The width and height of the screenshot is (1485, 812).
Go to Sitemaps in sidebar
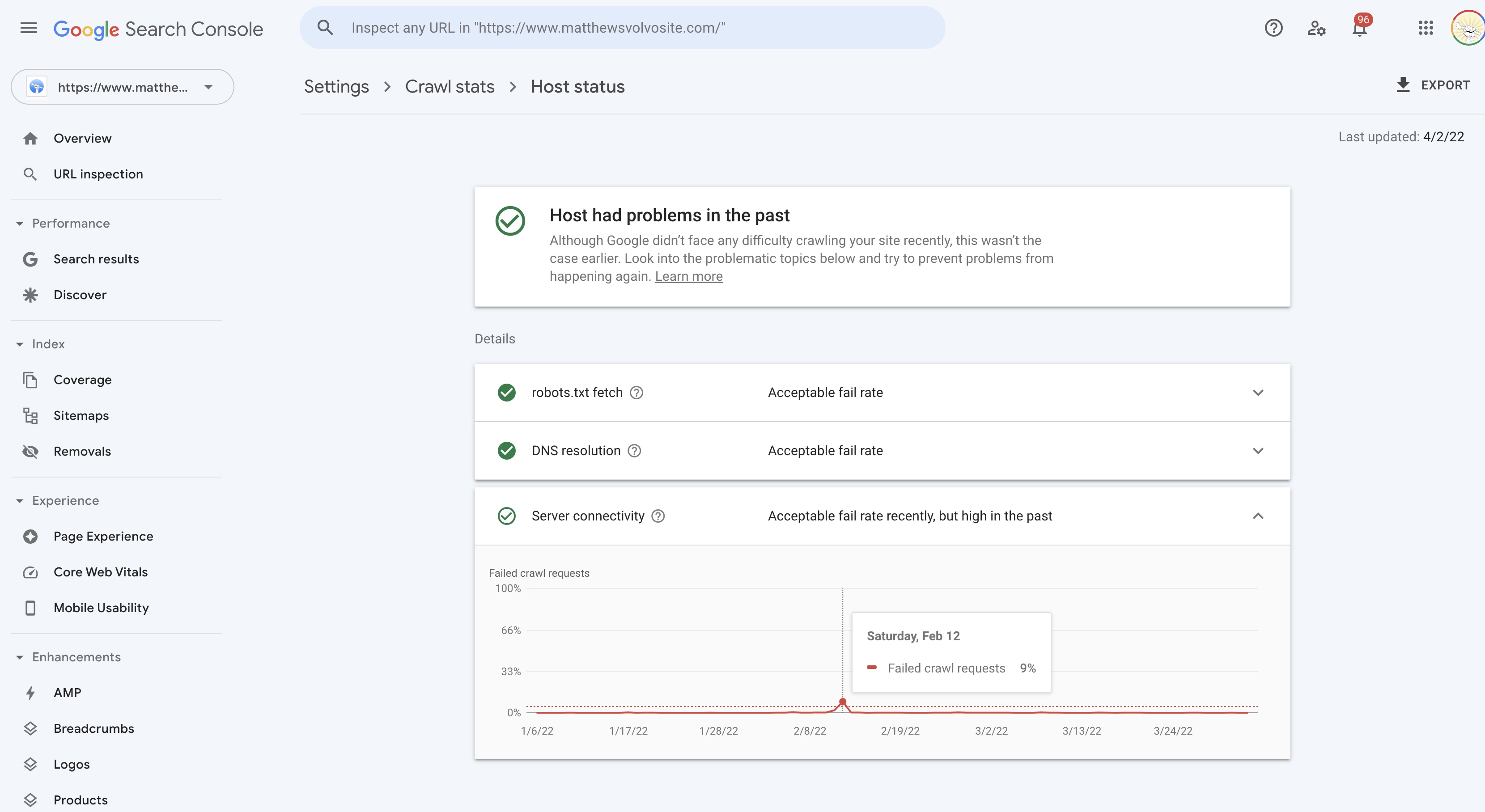click(81, 415)
